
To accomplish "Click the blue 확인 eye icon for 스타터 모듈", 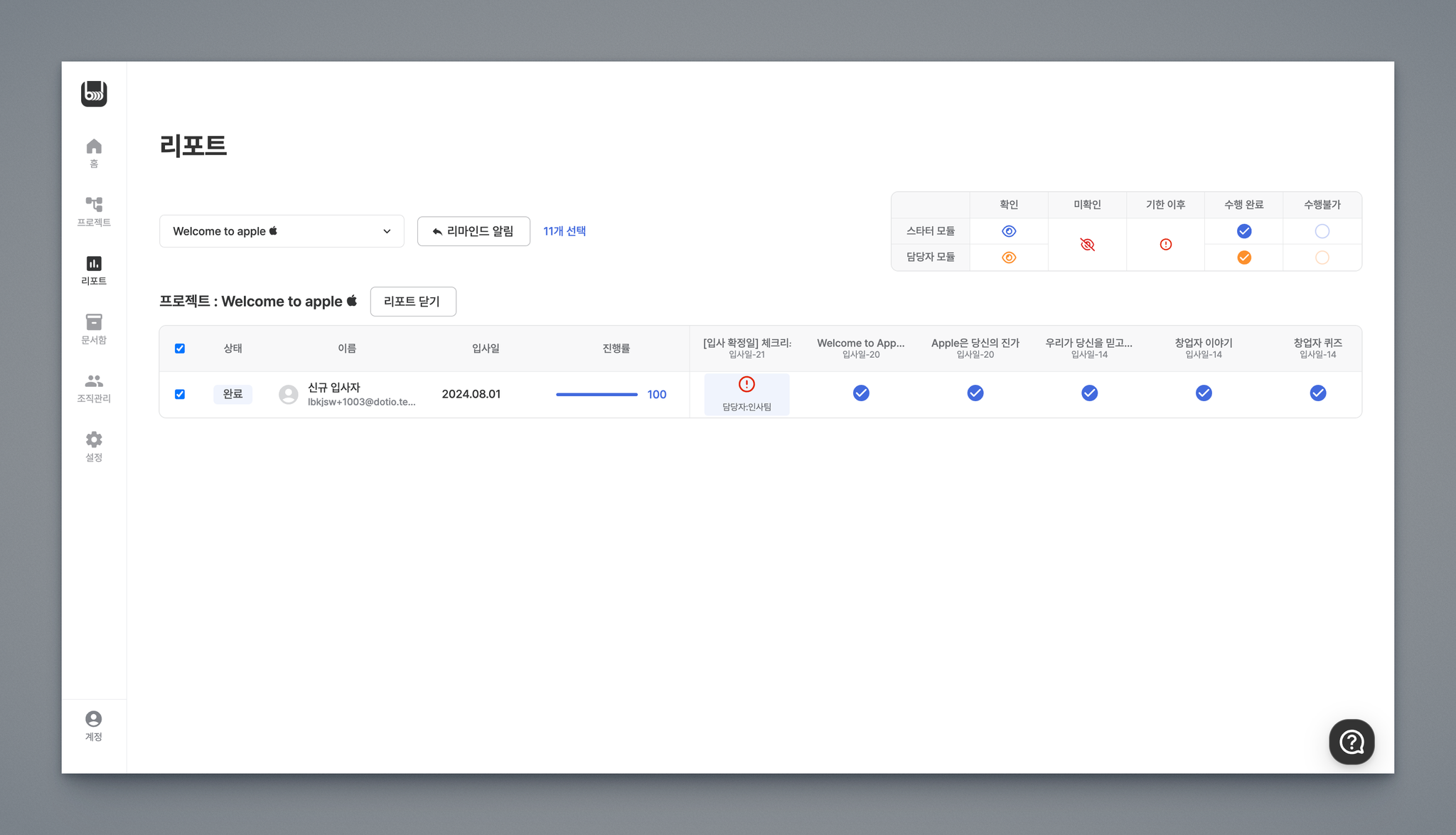I will coord(1008,231).
